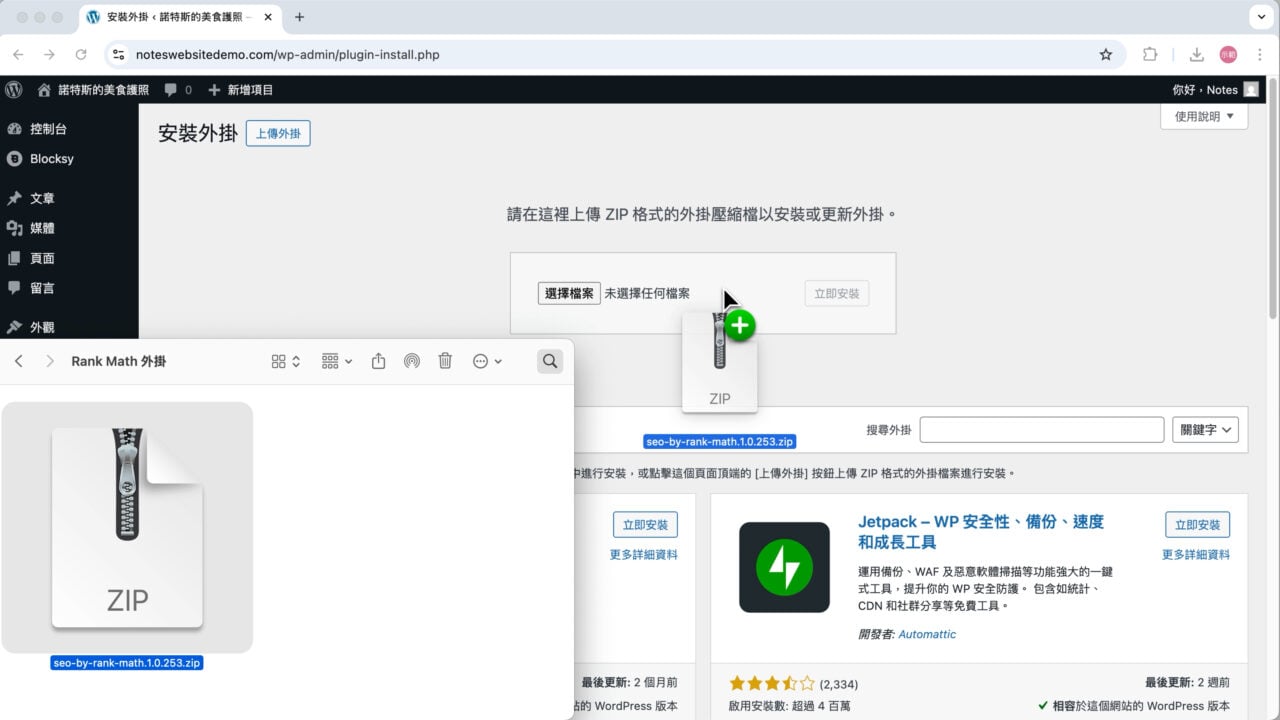This screenshot has width=1280, height=720.
Task: Click the search magnifier in the Finder toolbar
Action: [x=549, y=361]
